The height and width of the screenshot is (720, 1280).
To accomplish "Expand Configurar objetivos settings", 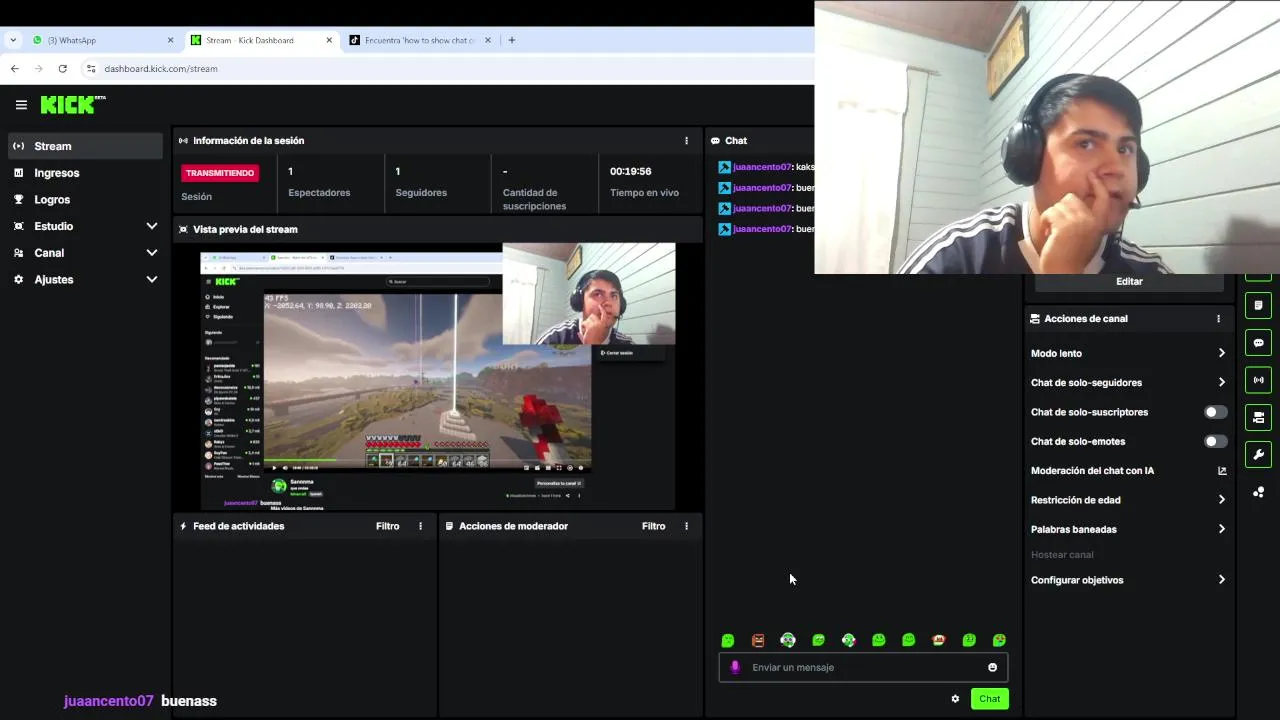I will pyautogui.click(x=1128, y=580).
